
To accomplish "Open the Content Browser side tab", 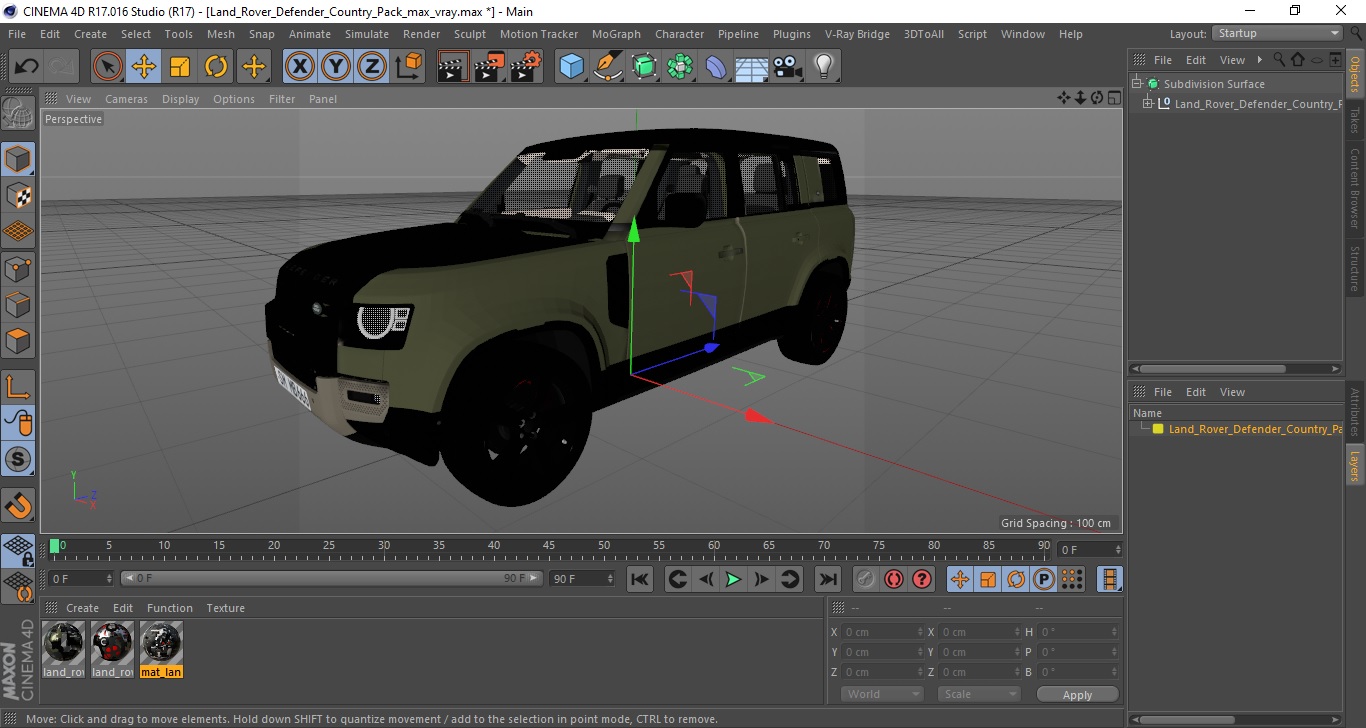I will point(1355,188).
